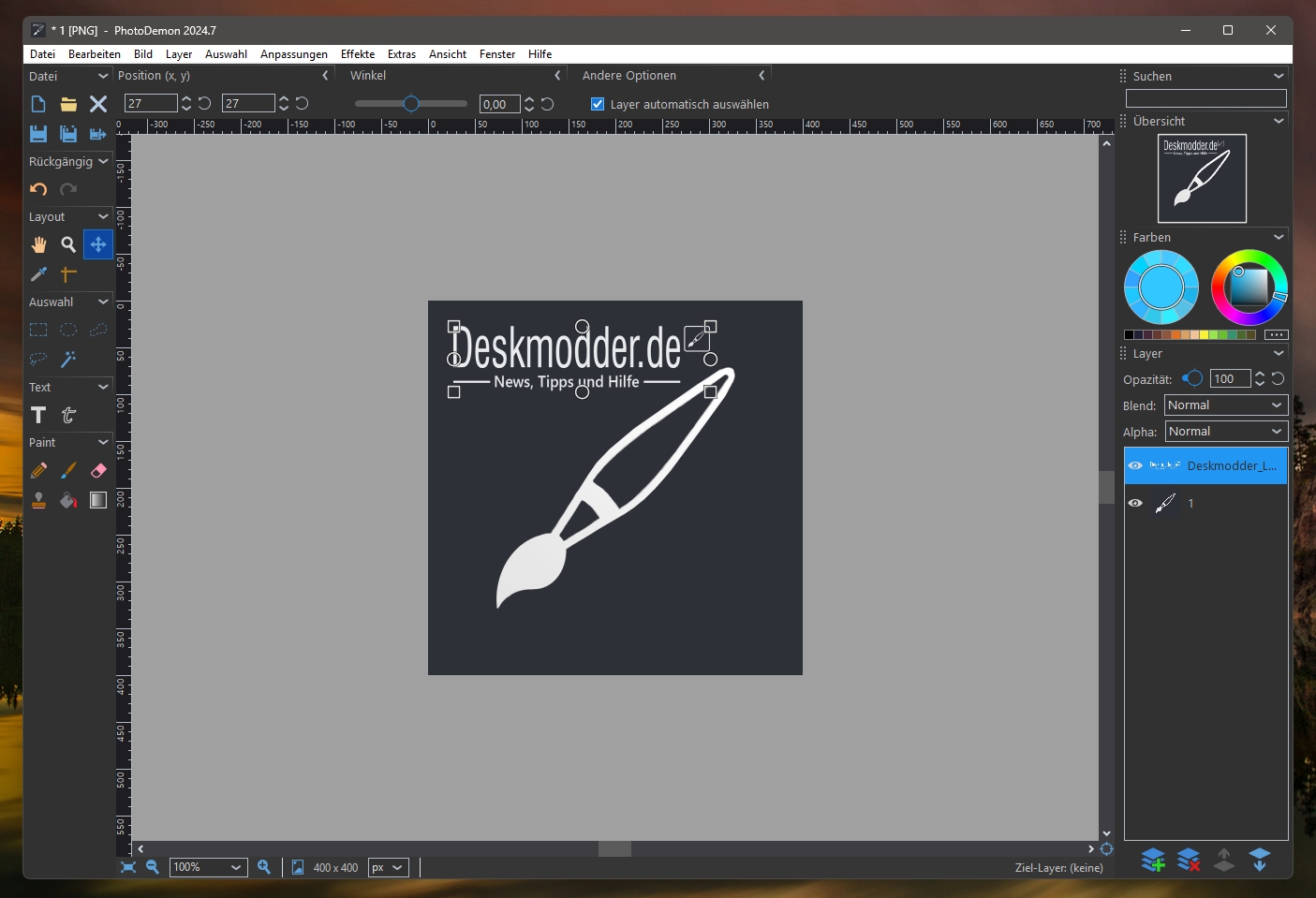Select the Eraser tool

coord(98,470)
